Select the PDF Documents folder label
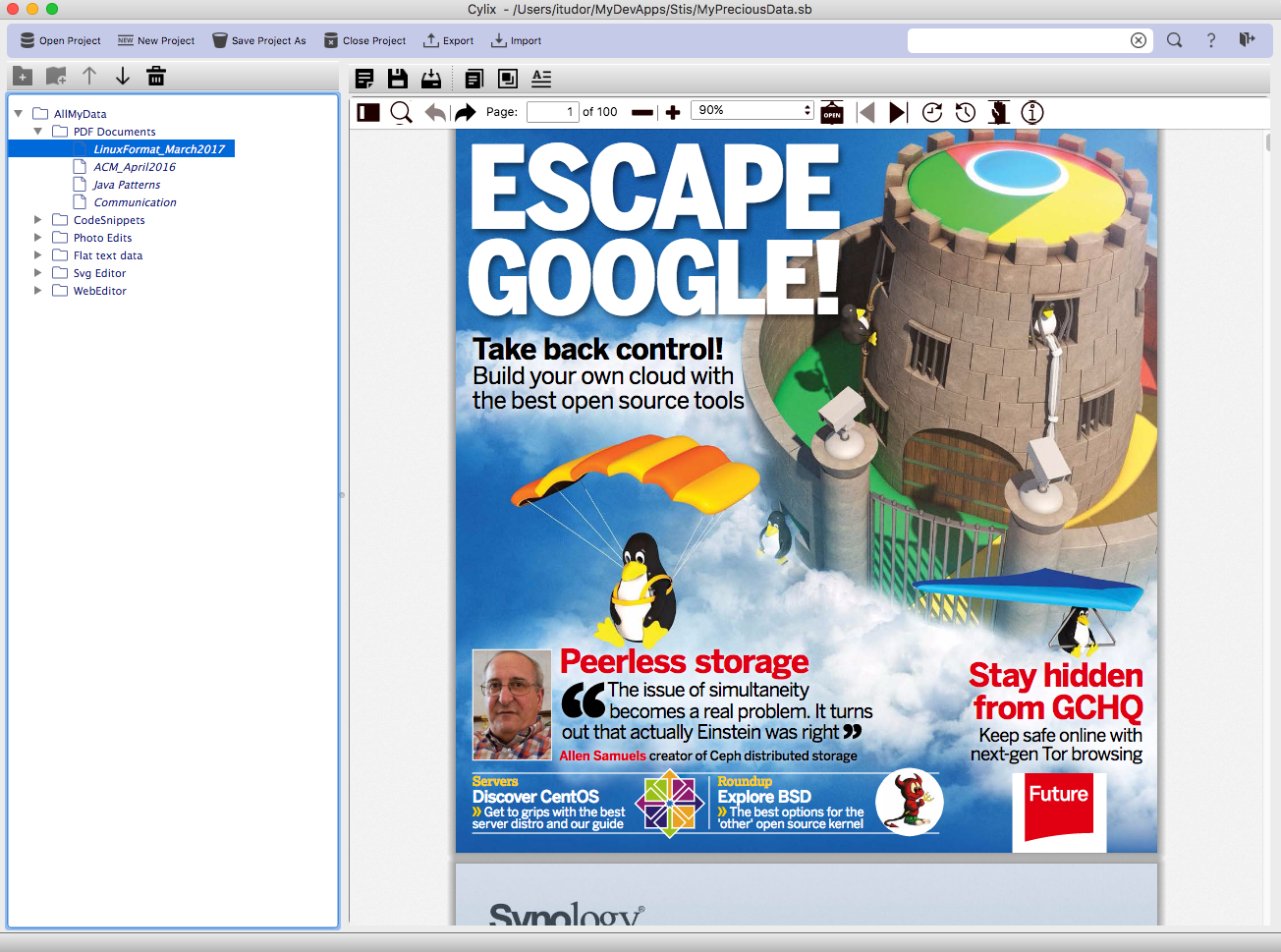The image size is (1281, 952). click(114, 132)
